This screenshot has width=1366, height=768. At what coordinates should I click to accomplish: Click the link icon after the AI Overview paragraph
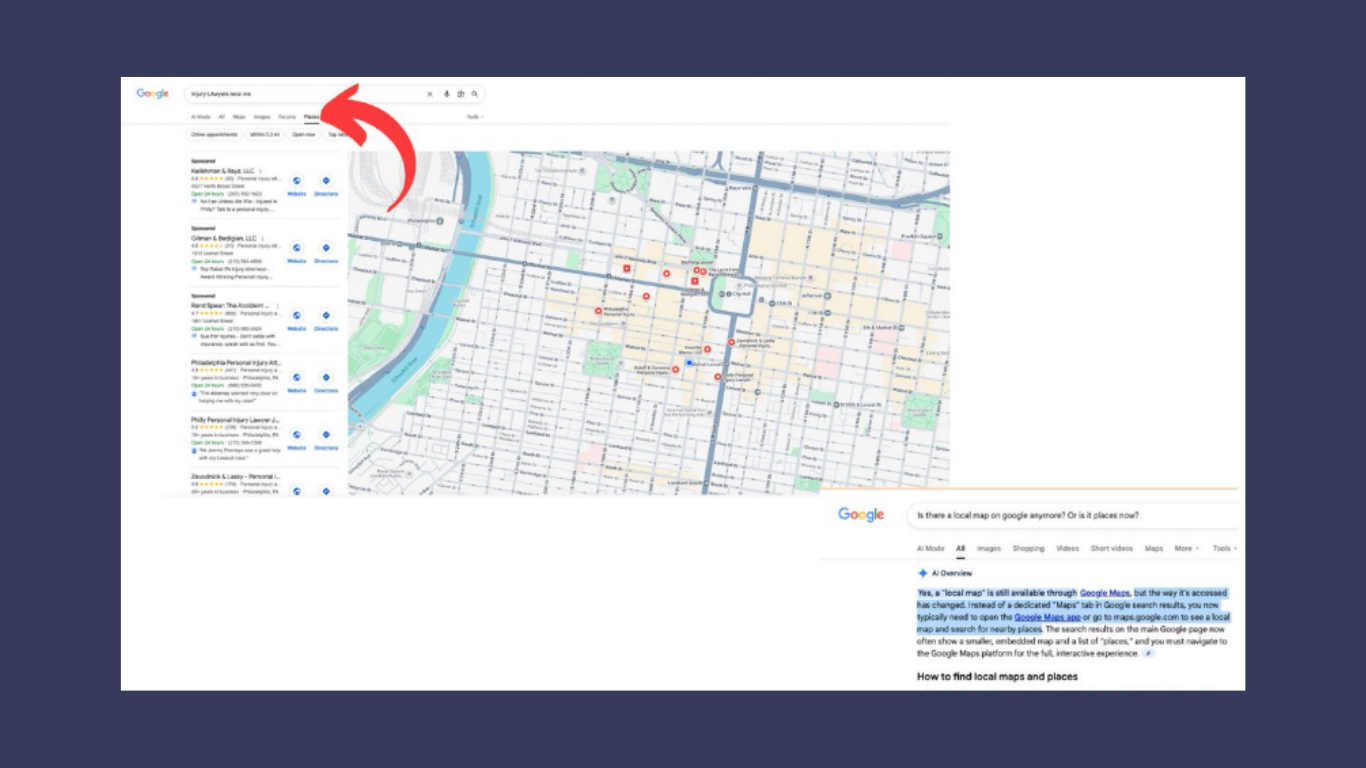click(x=1148, y=654)
